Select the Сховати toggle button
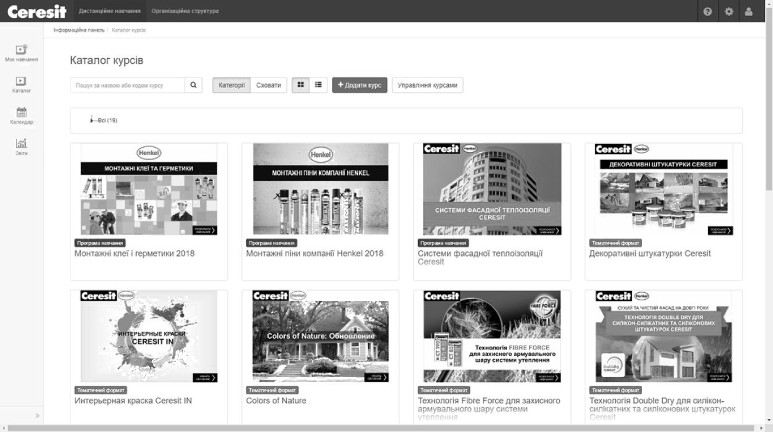The width and height of the screenshot is (773, 432). pyautogui.click(x=269, y=85)
